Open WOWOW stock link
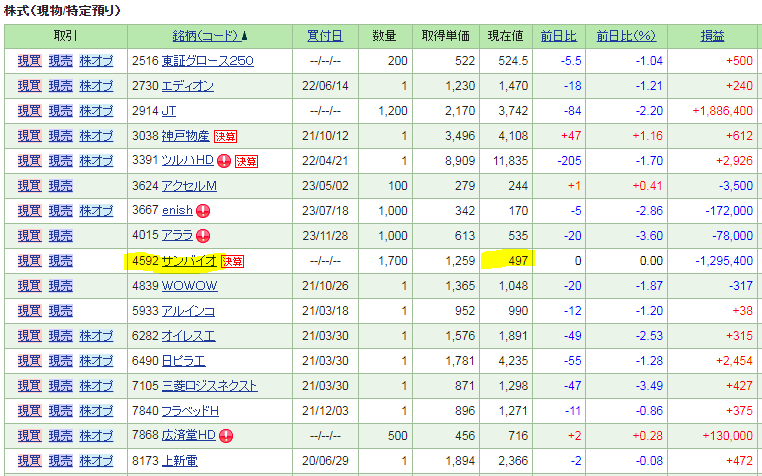This screenshot has height=476, width=762. pyautogui.click(x=190, y=285)
